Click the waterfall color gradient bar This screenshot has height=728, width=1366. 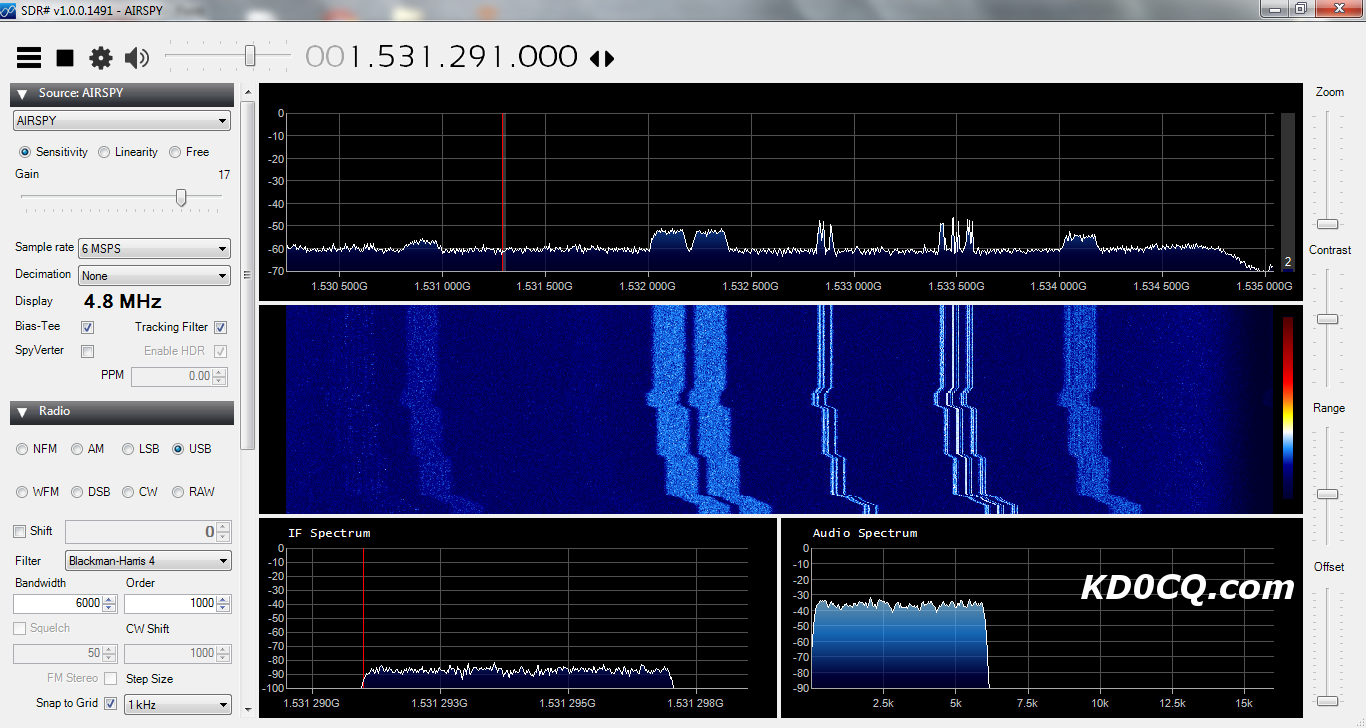click(1288, 407)
